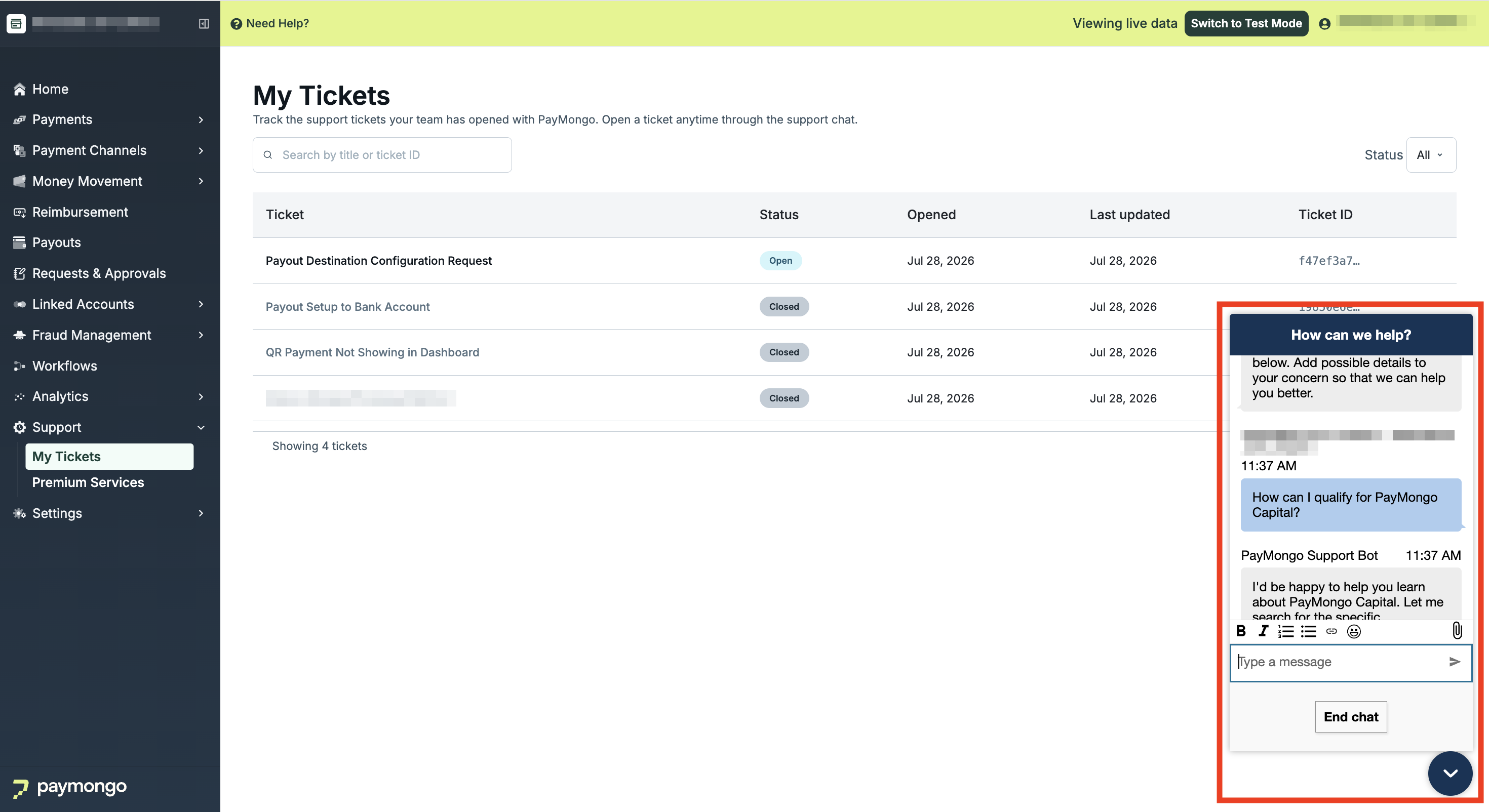Open the Home menu item
This screenshot has height=812, width=1489.
coord(50,89)
